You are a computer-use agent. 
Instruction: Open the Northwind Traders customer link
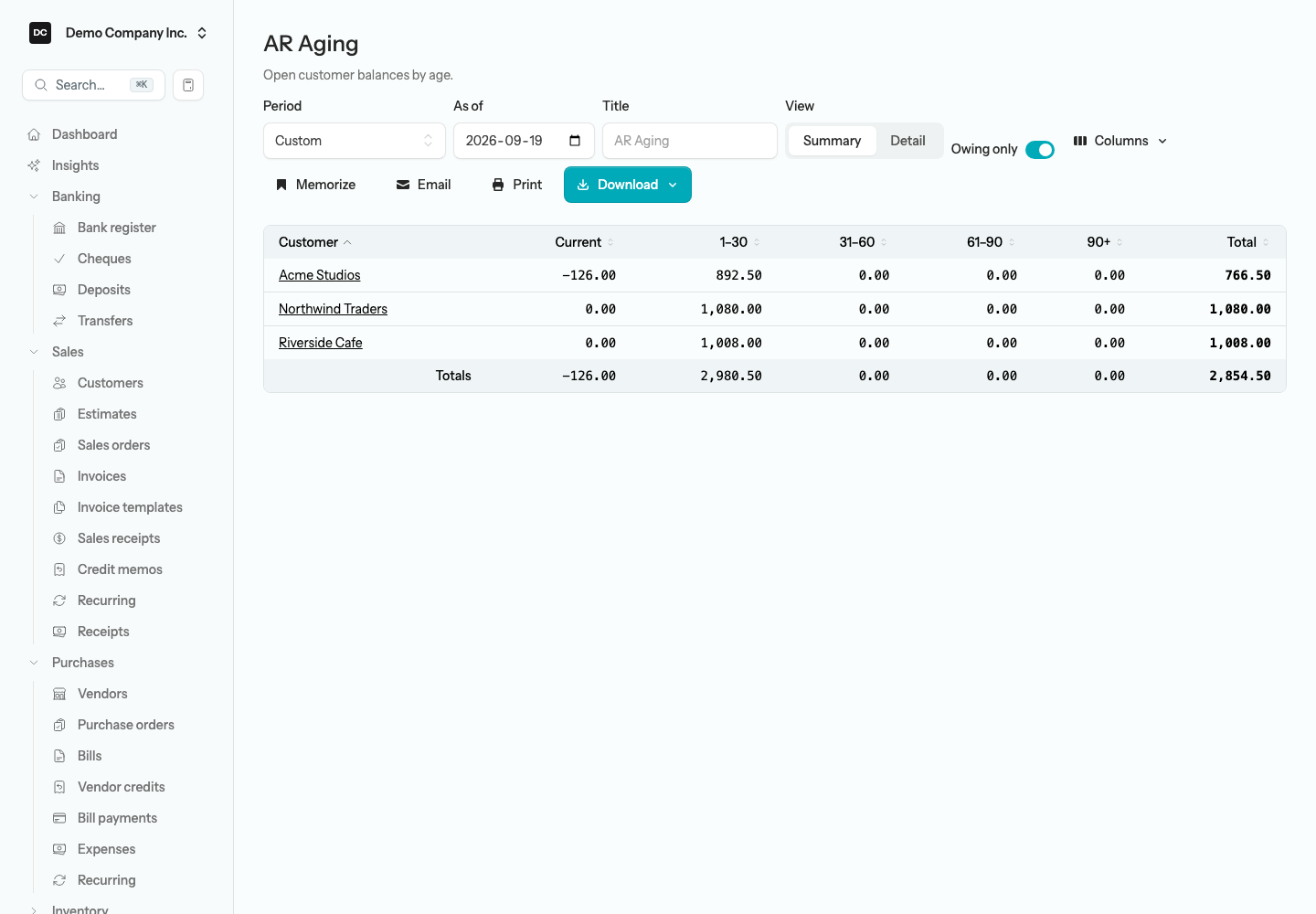point(333,309)
